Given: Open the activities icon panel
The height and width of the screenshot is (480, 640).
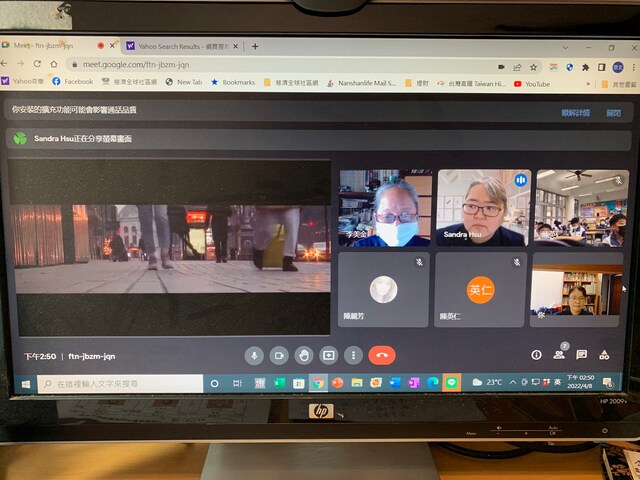Looking at the screenshot, I should click(604, 354).
